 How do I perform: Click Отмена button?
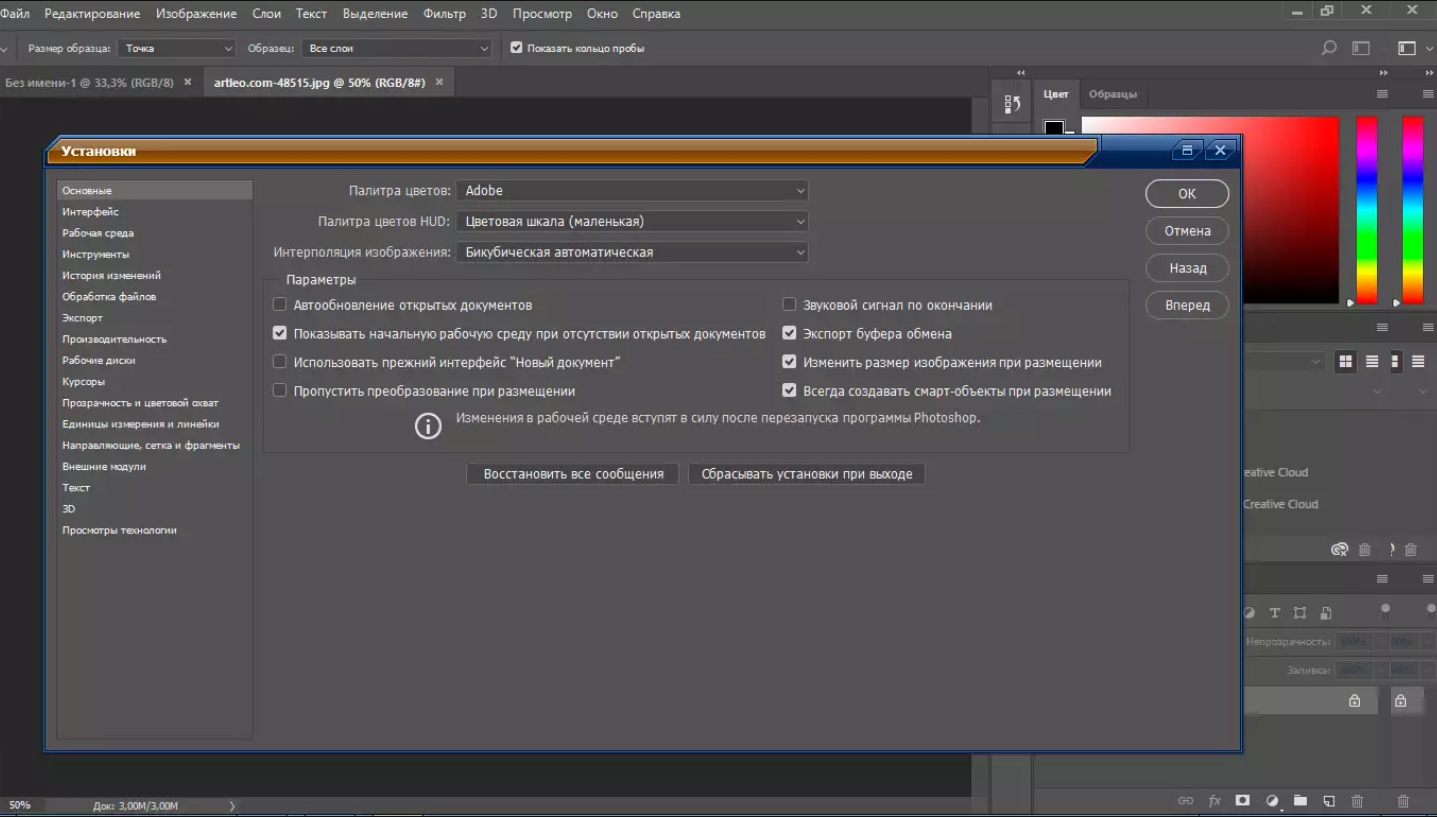(1187, 231)
